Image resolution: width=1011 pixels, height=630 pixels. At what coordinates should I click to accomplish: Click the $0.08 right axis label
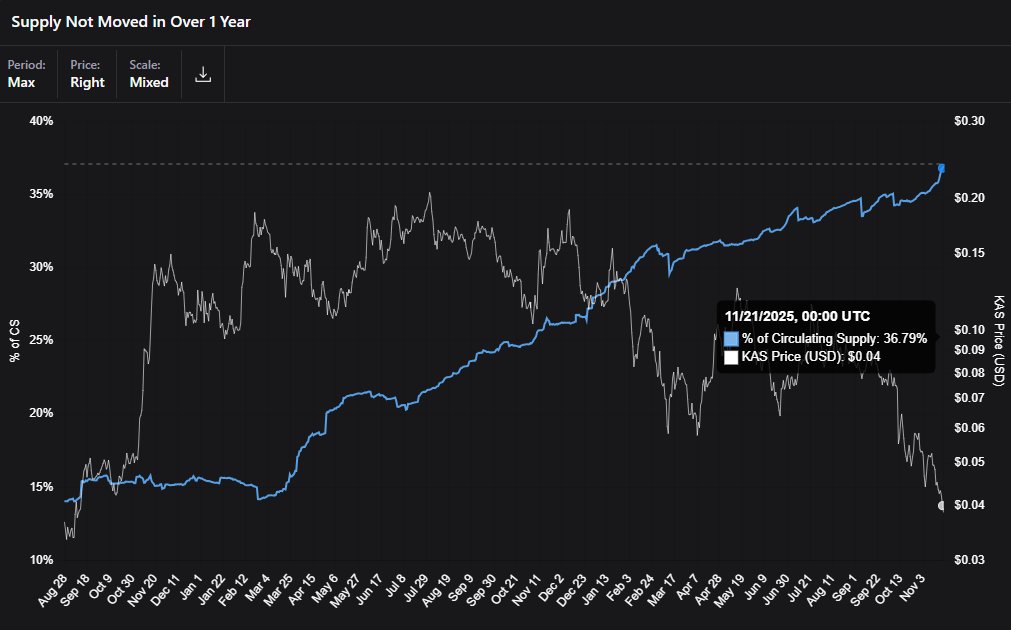969,372
